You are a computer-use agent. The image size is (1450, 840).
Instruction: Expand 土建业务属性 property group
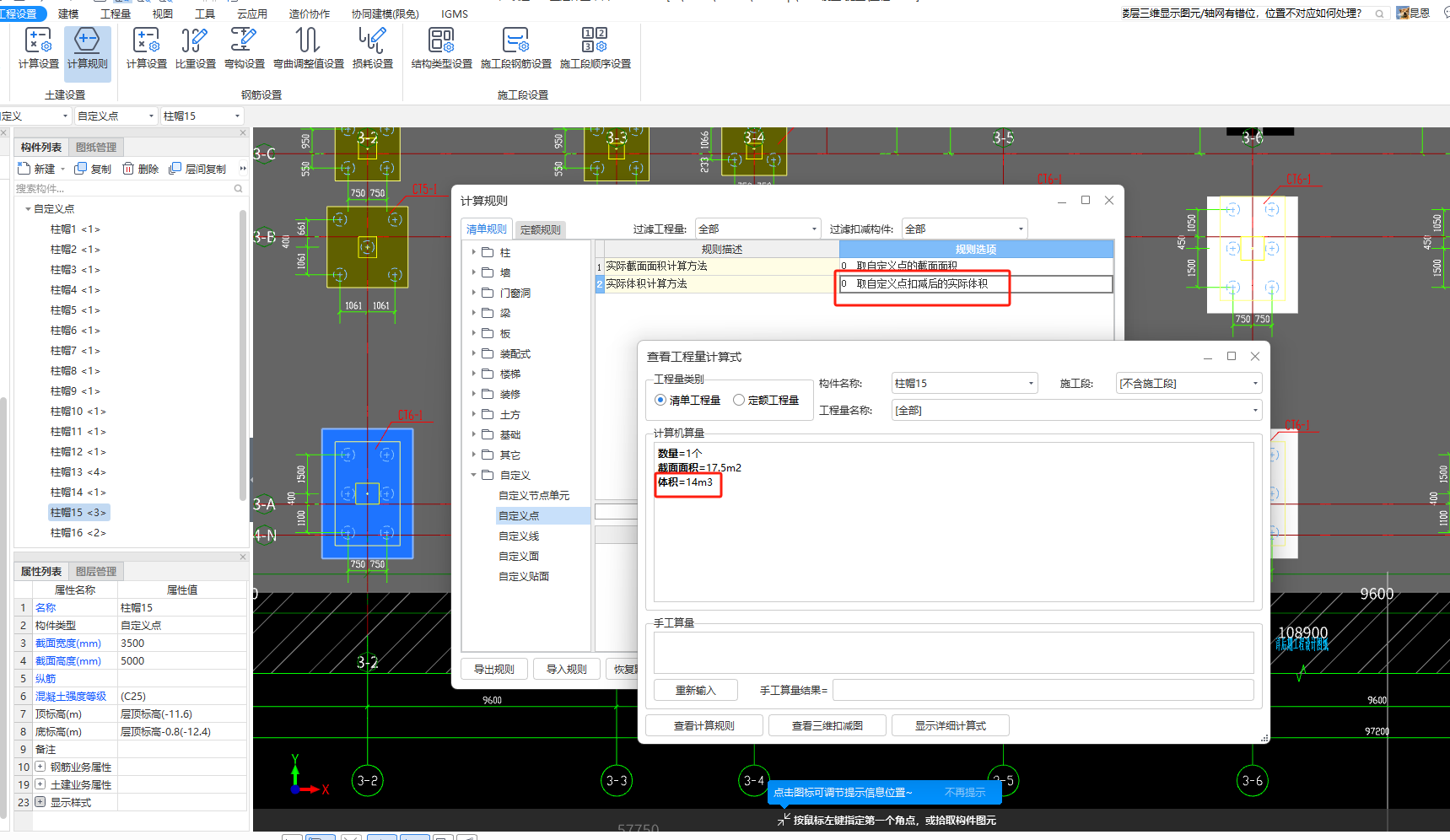tap(40, 784)
